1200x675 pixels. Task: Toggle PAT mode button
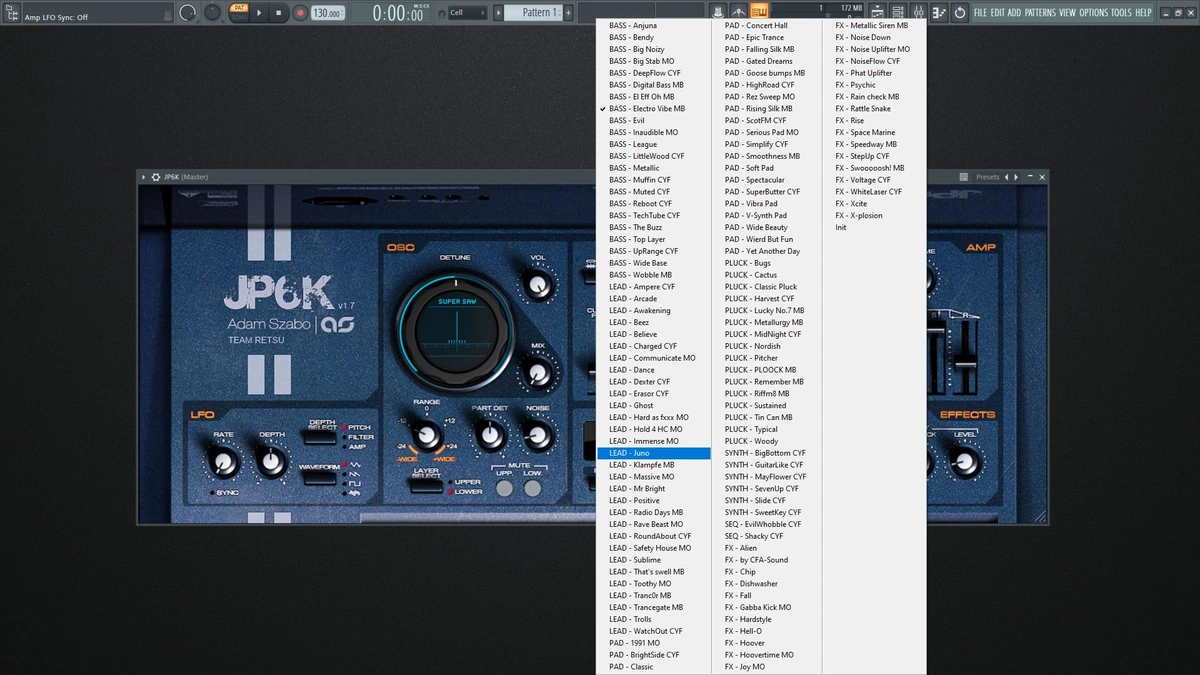click(240, 8)
